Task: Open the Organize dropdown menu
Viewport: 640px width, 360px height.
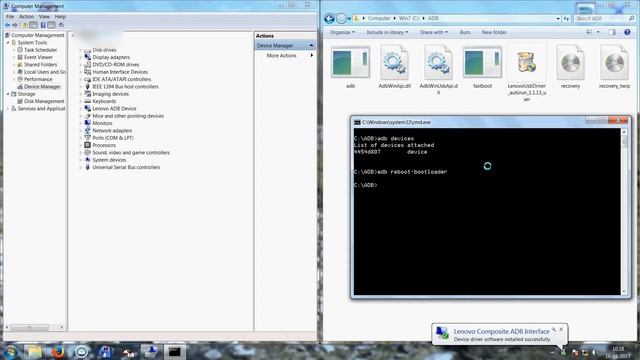Action: 342,32
